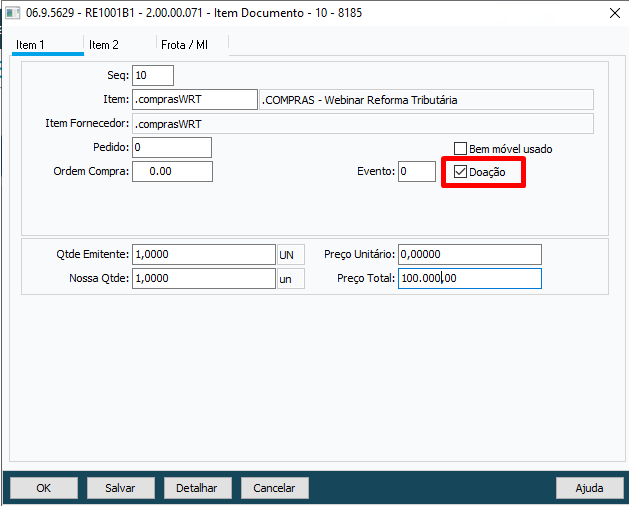Screen dimensions: 629x506
Task: Click the Seq label
Action: 118,75
